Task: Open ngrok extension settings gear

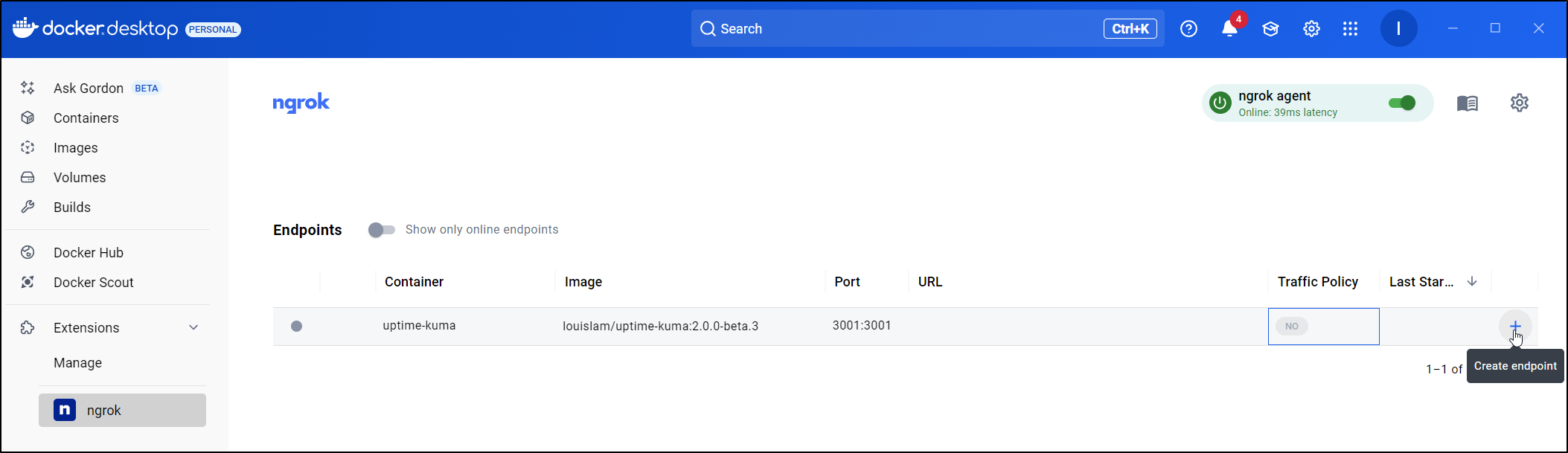Action: tap(1519, 103)
